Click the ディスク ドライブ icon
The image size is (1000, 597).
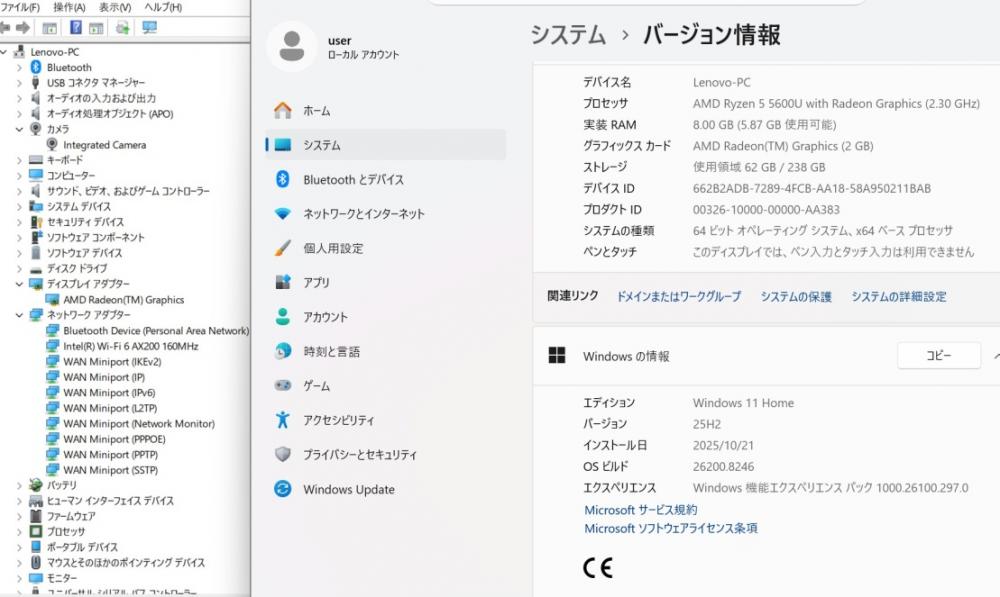click(36, 269)
